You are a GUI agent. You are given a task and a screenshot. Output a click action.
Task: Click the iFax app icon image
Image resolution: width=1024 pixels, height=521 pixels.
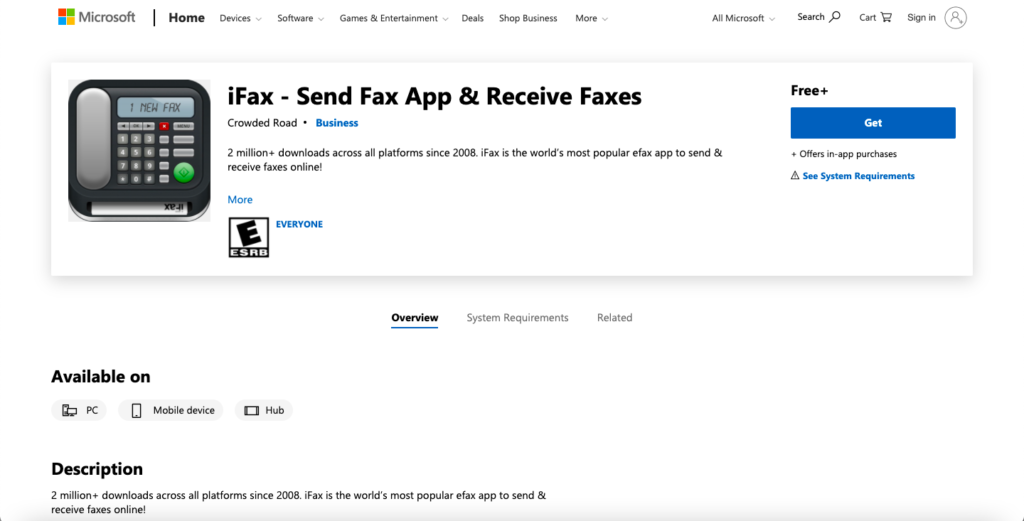pyautogui.click(x=139, y=150)
